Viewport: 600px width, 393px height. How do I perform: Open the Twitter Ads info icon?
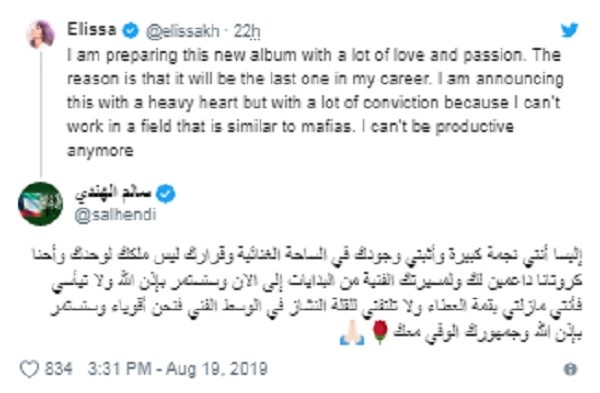(570, 369)
